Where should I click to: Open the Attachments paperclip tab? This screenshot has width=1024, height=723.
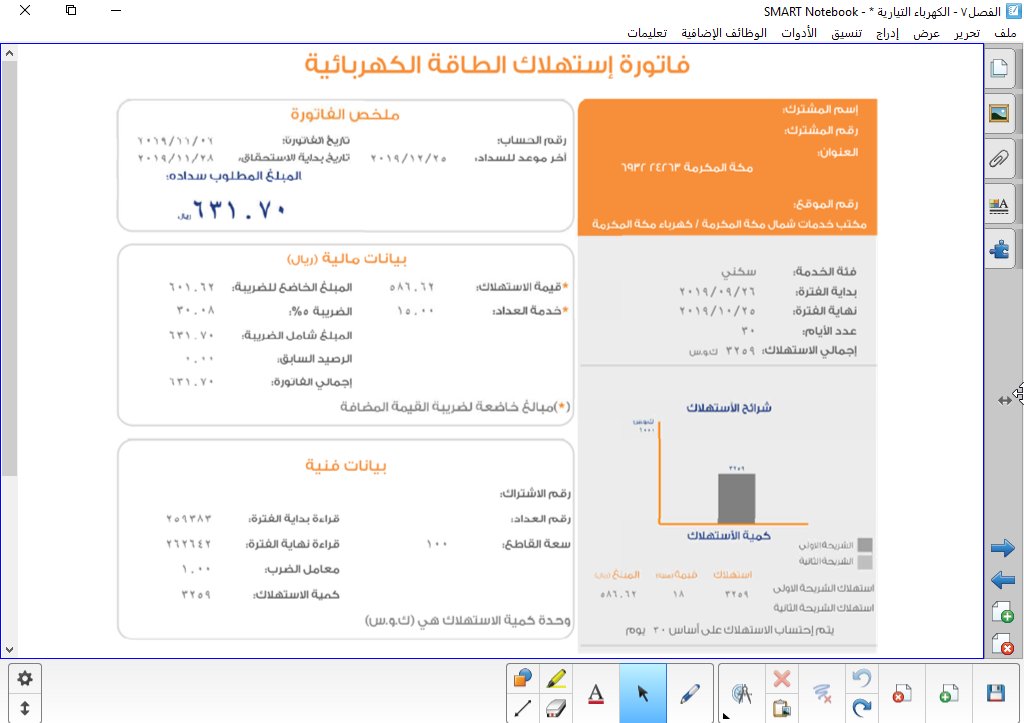click(999, 159)
